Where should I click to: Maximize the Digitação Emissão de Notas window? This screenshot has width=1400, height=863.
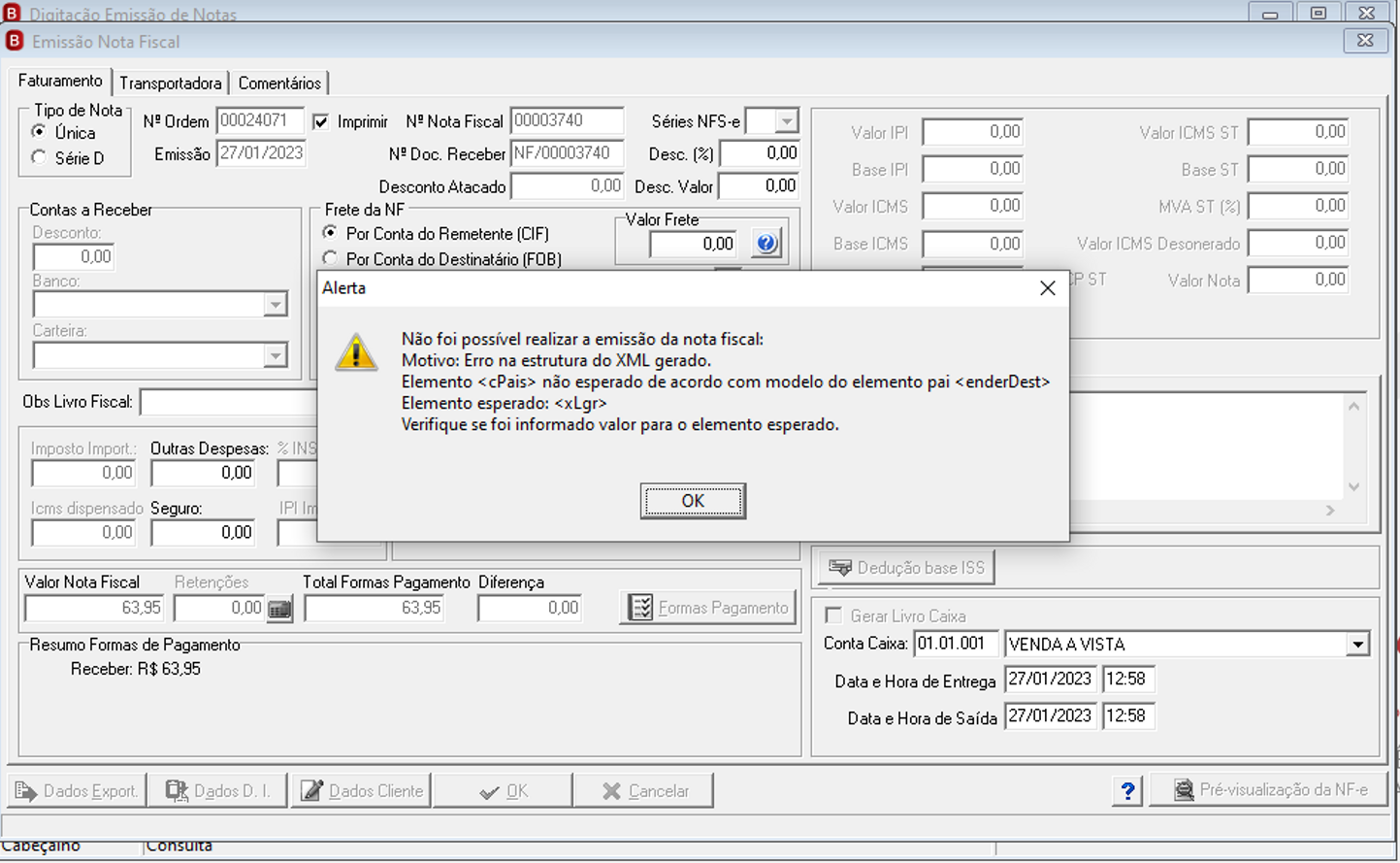1319,13
